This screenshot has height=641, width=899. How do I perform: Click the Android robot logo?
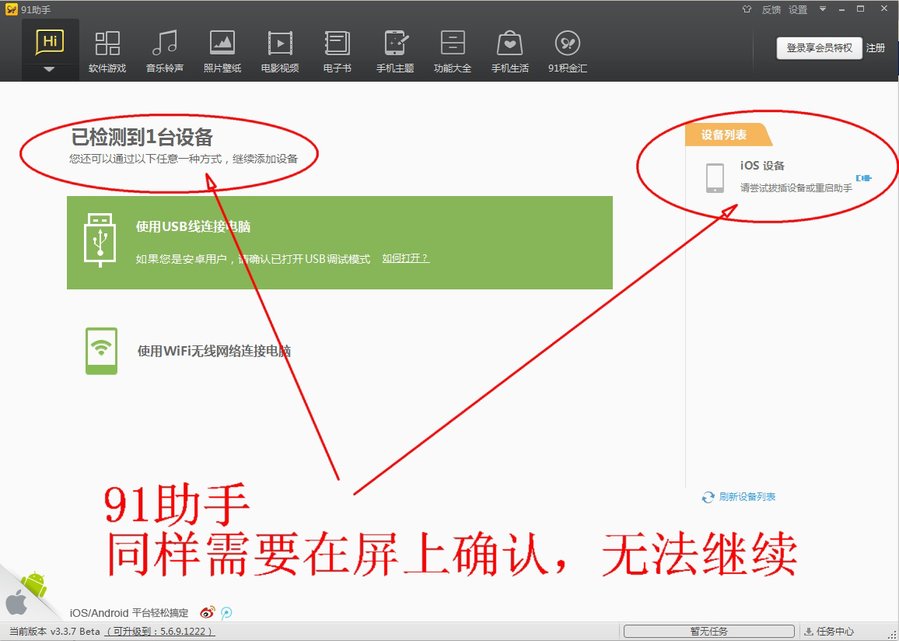pyautogui.click(x=35, y=585)
